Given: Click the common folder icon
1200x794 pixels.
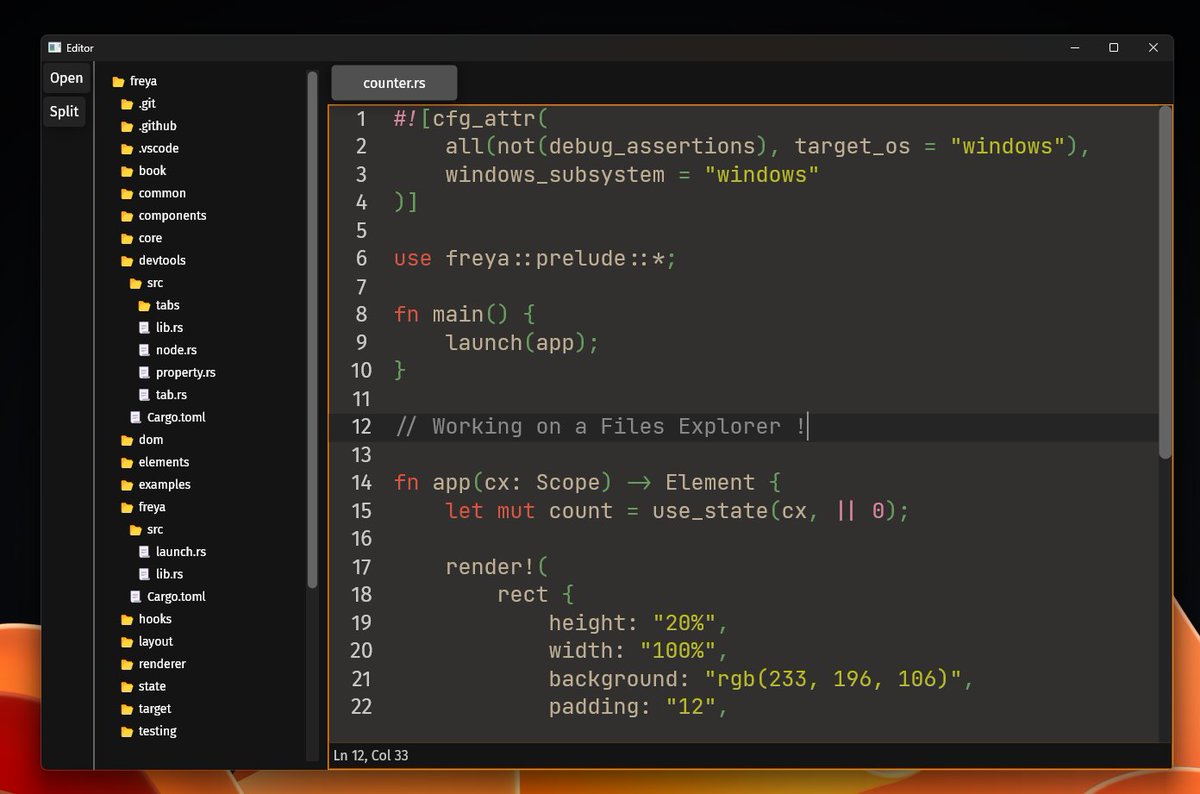Looking at the screenshot, I should tap(127, 194).
